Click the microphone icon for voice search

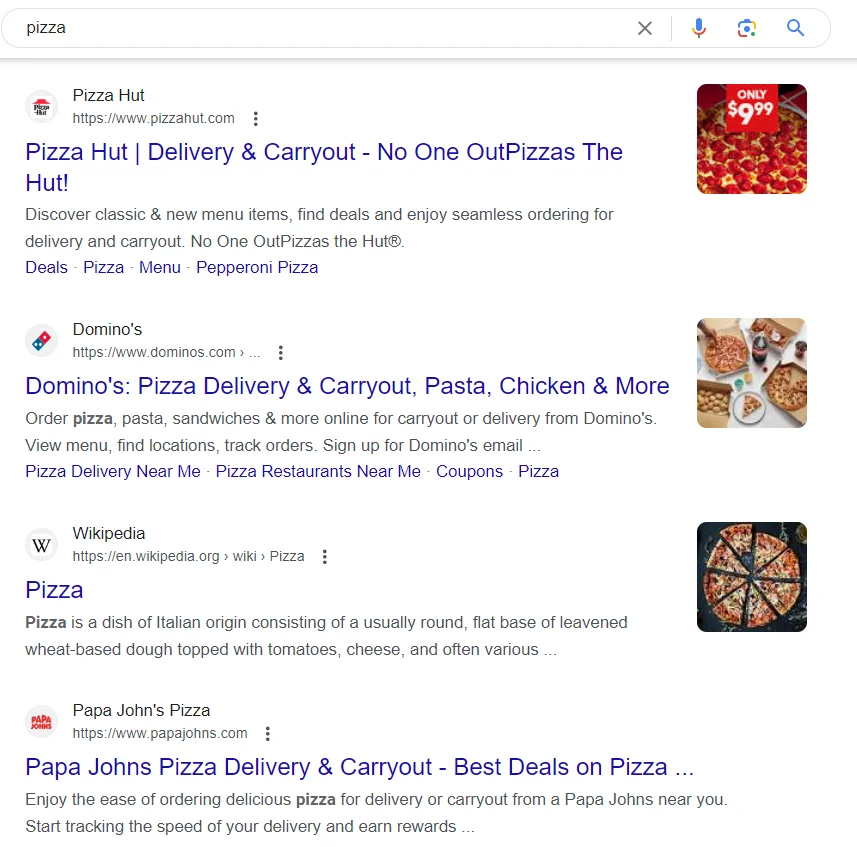(x=698, y=28)
